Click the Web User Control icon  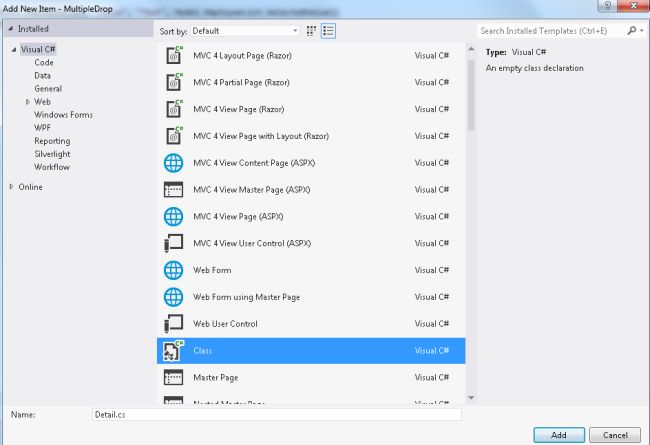[173, 323]
